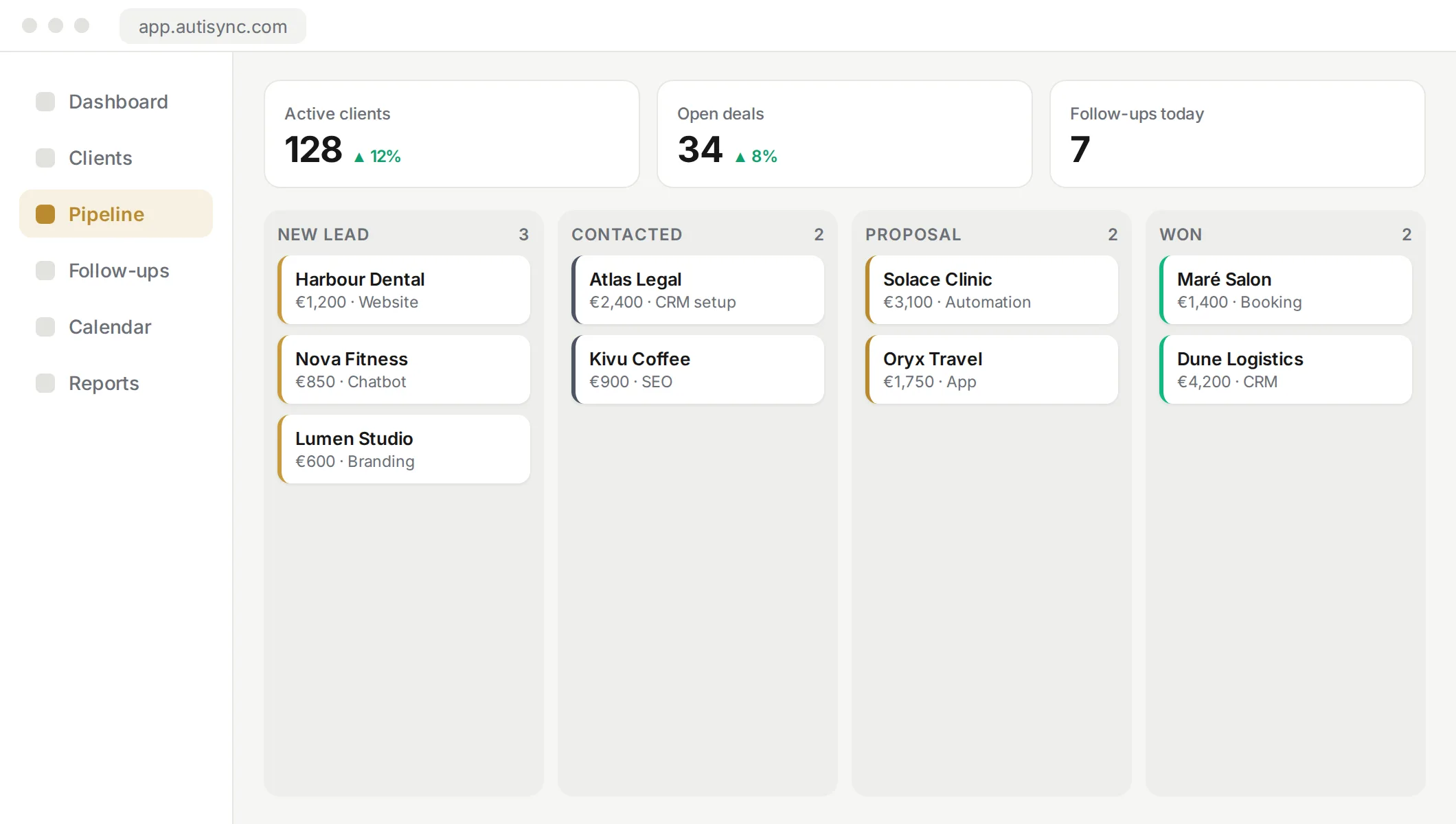The width and height of the screenshot is (1456, 824).
Task: Click the WON column count 2
Action: tap(1407, 234)
